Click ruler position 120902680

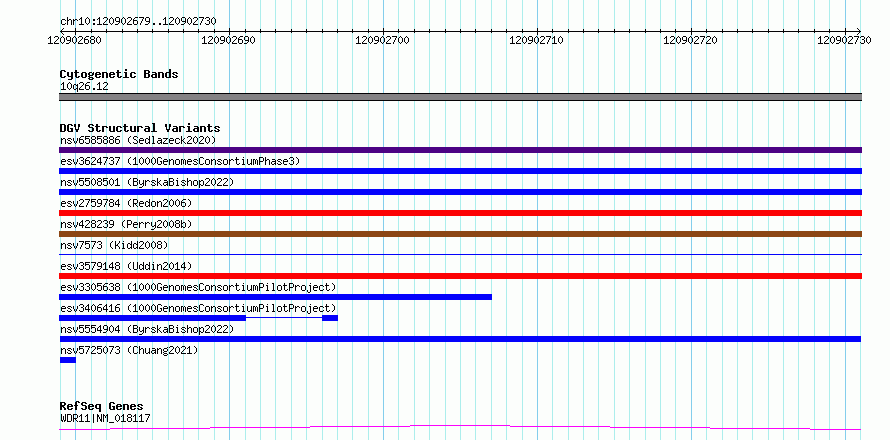[x=74, y=40]
